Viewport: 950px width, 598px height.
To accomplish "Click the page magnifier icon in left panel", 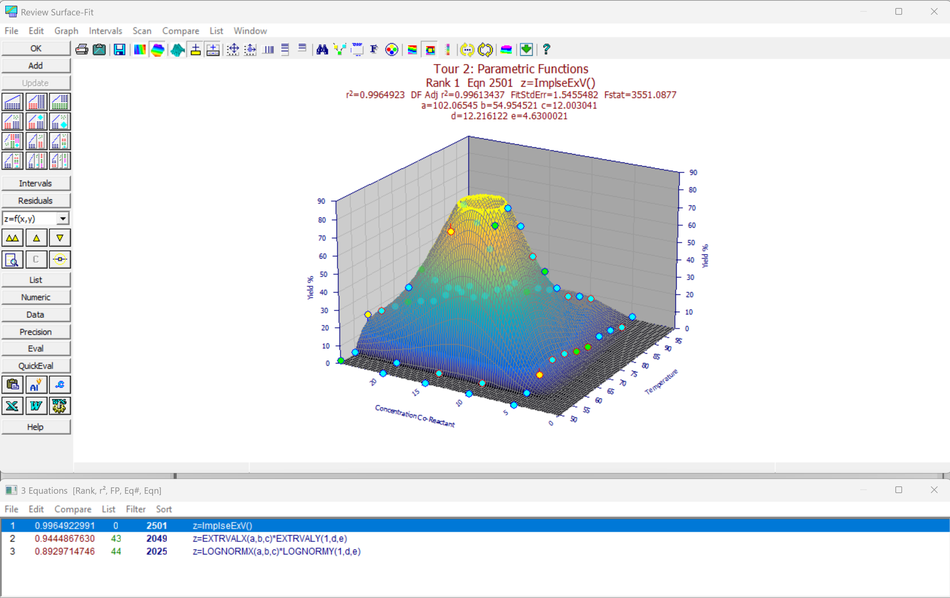I will 12,259.
